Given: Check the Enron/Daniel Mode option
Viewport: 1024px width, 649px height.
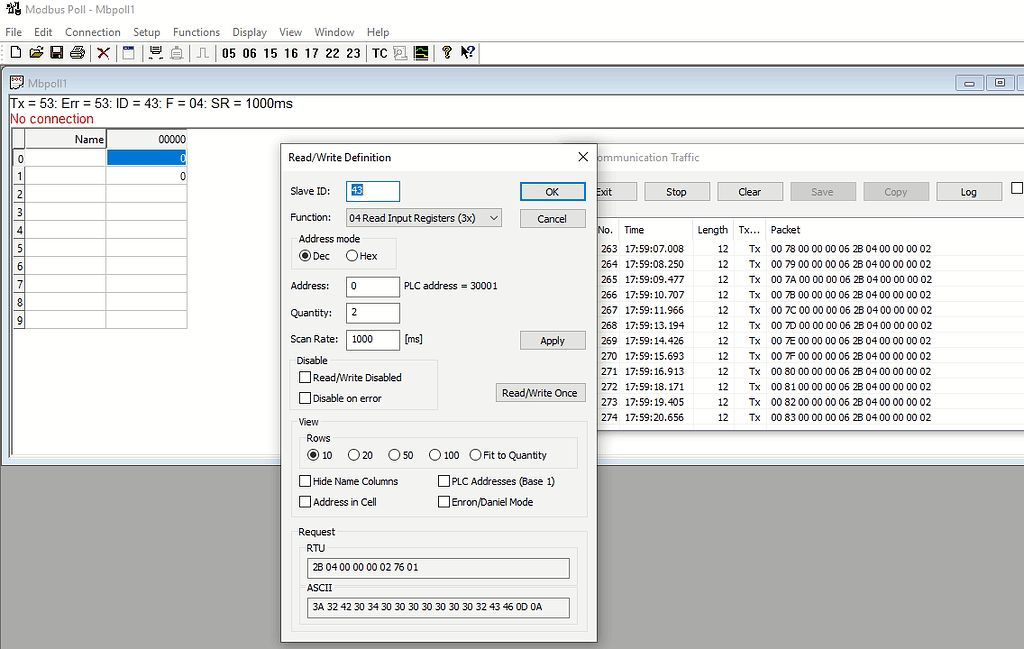Looking at the screenshot, I should click(x=444, y=502).
